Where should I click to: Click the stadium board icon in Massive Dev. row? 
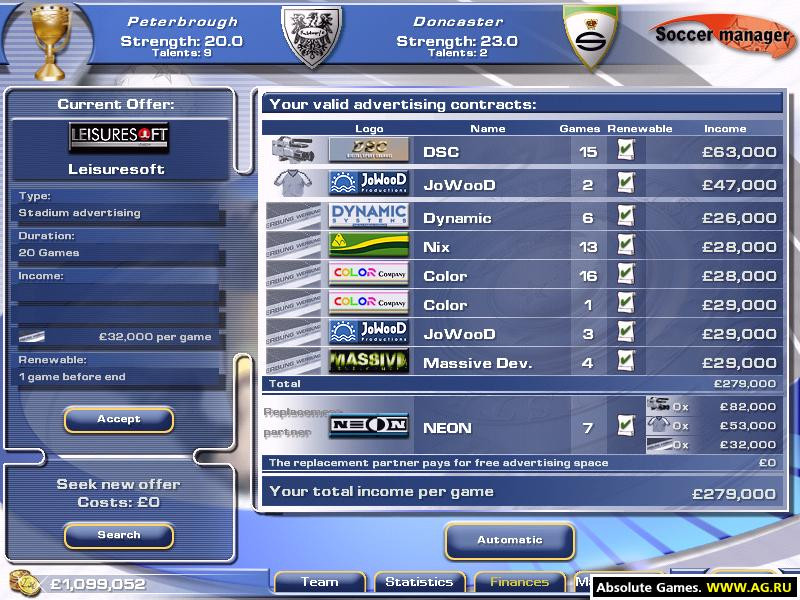293,362
